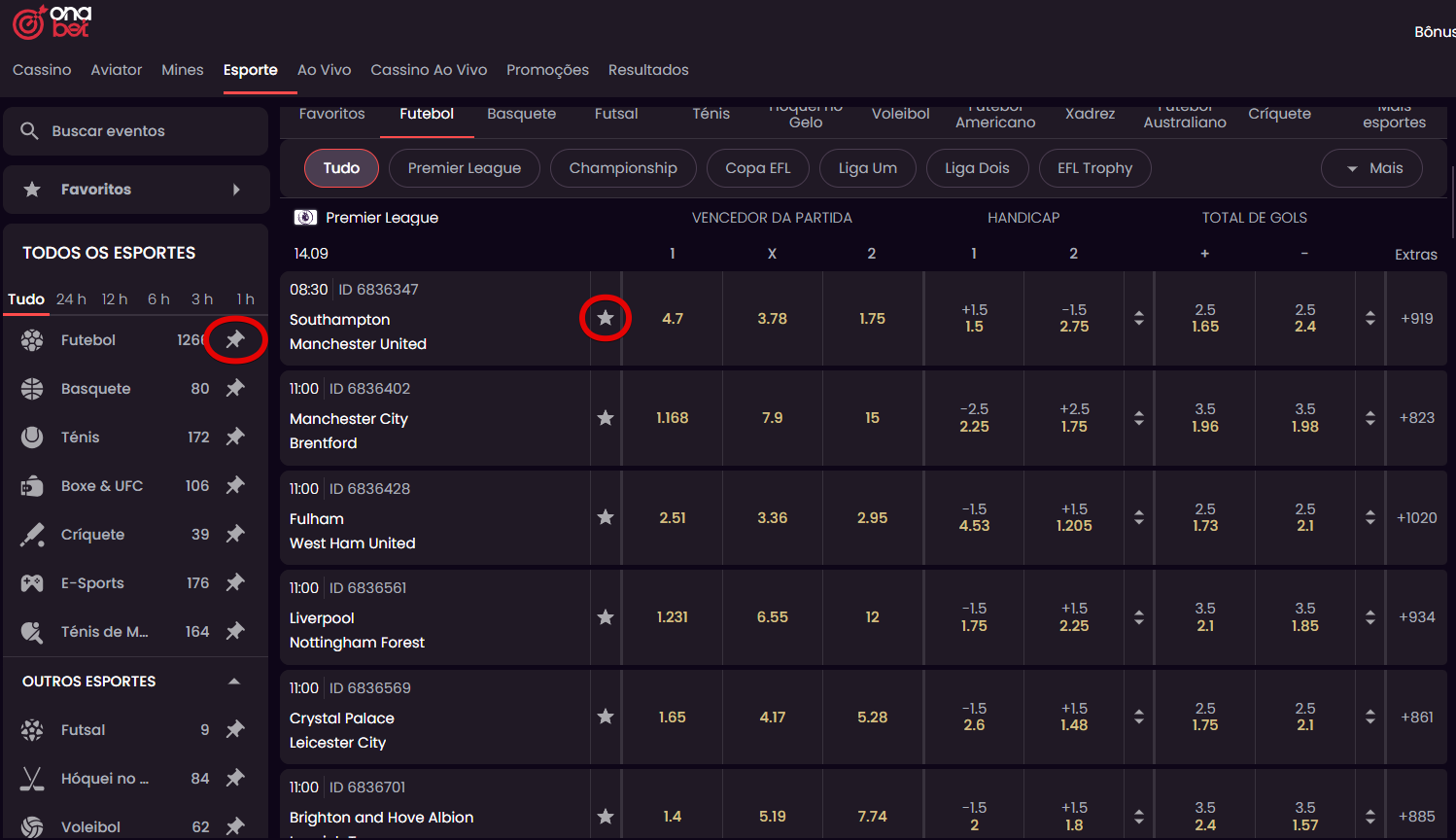This screenshot has height=840, width=1456.
Task: Pin Futsal in other sports
Action: tap(235, 729)
